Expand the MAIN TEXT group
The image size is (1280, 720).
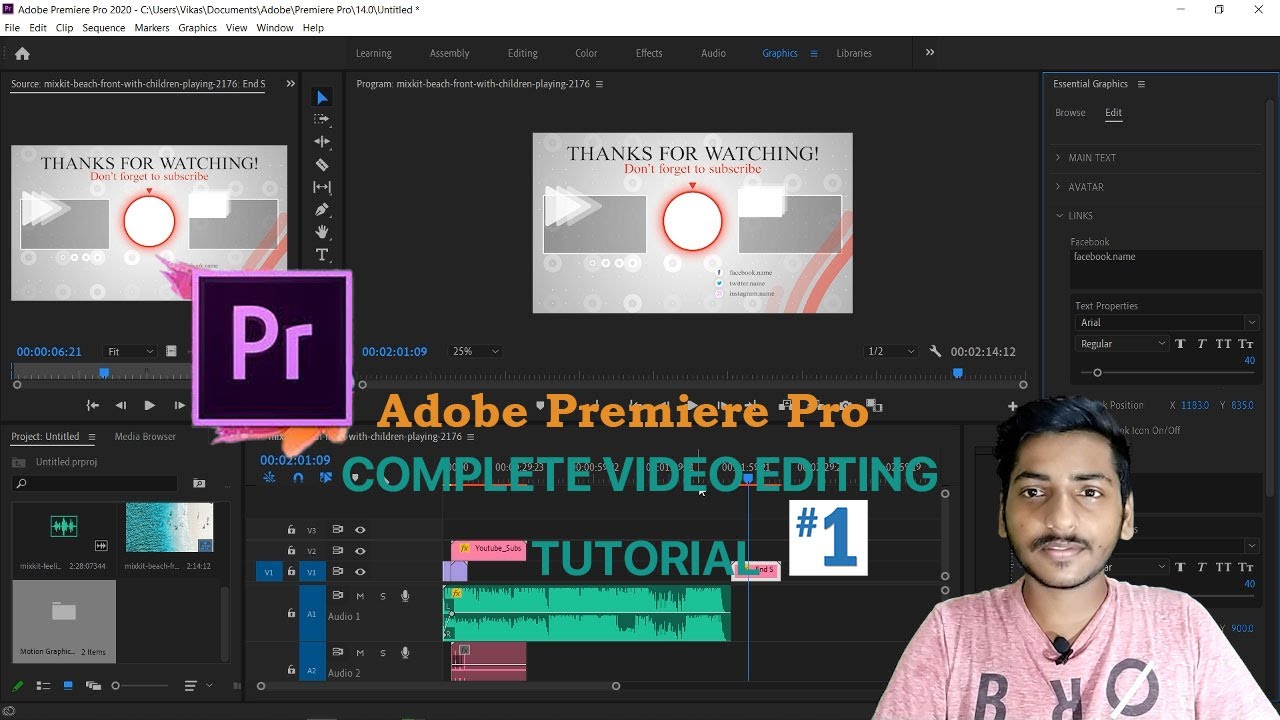1059,158
